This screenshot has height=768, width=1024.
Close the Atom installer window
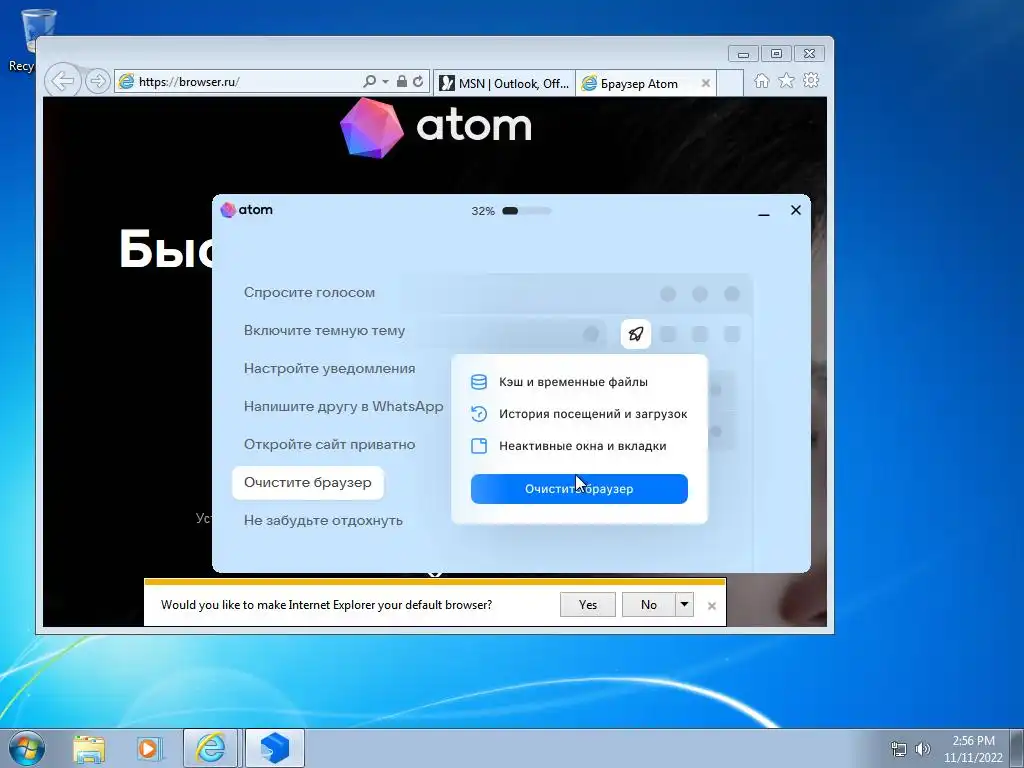click(x=795, y=210)
